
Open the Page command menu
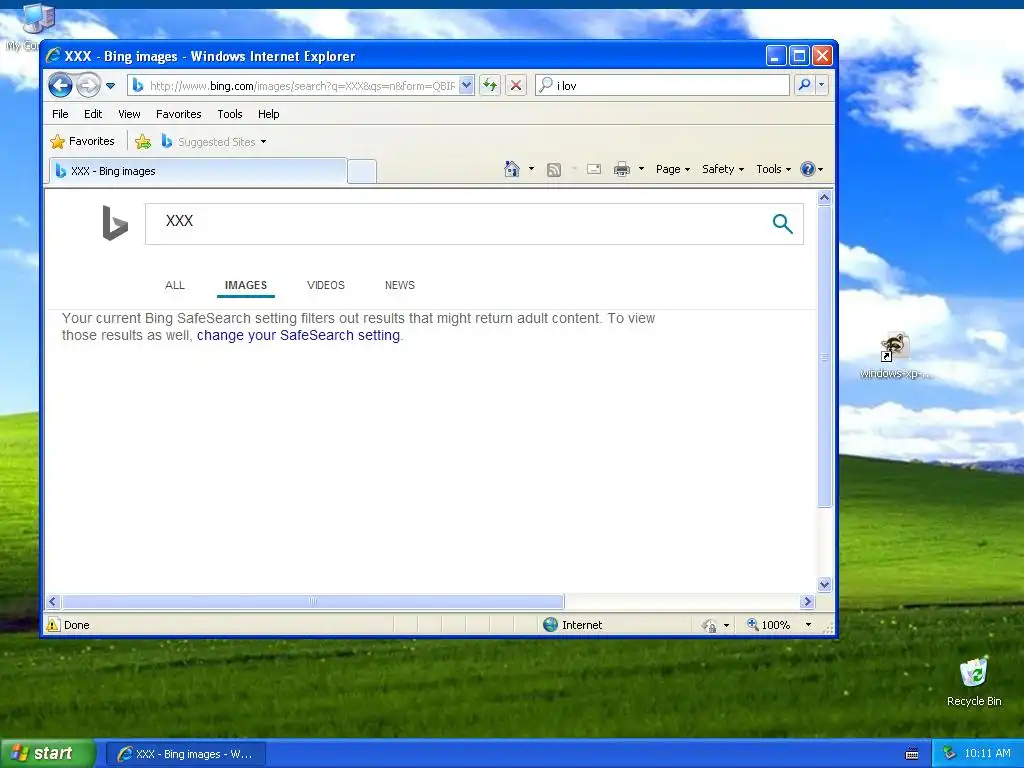(673, 169)
